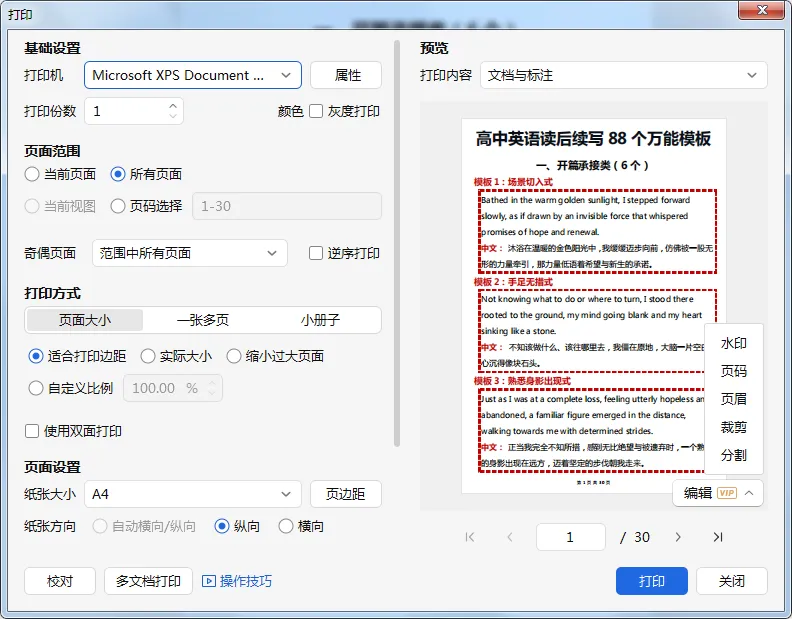
Task: Select 纵向 portrait orientation
Action: [222, 527]
